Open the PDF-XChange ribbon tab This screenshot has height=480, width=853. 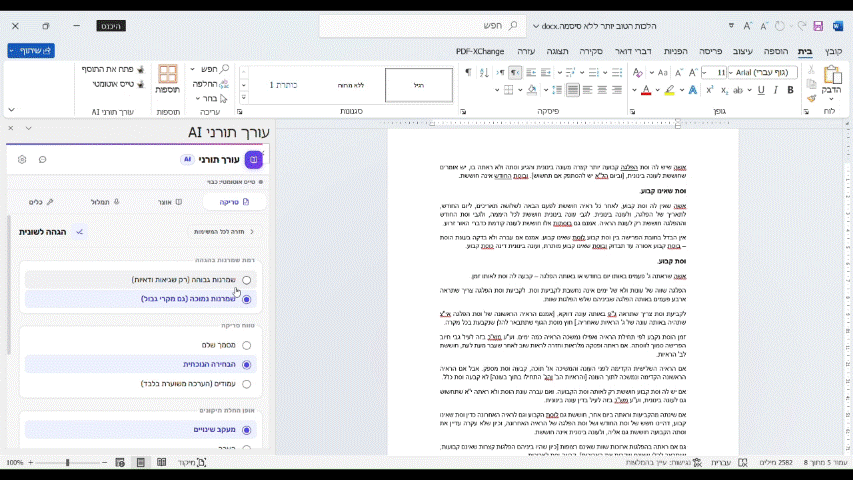click(480, 51)
